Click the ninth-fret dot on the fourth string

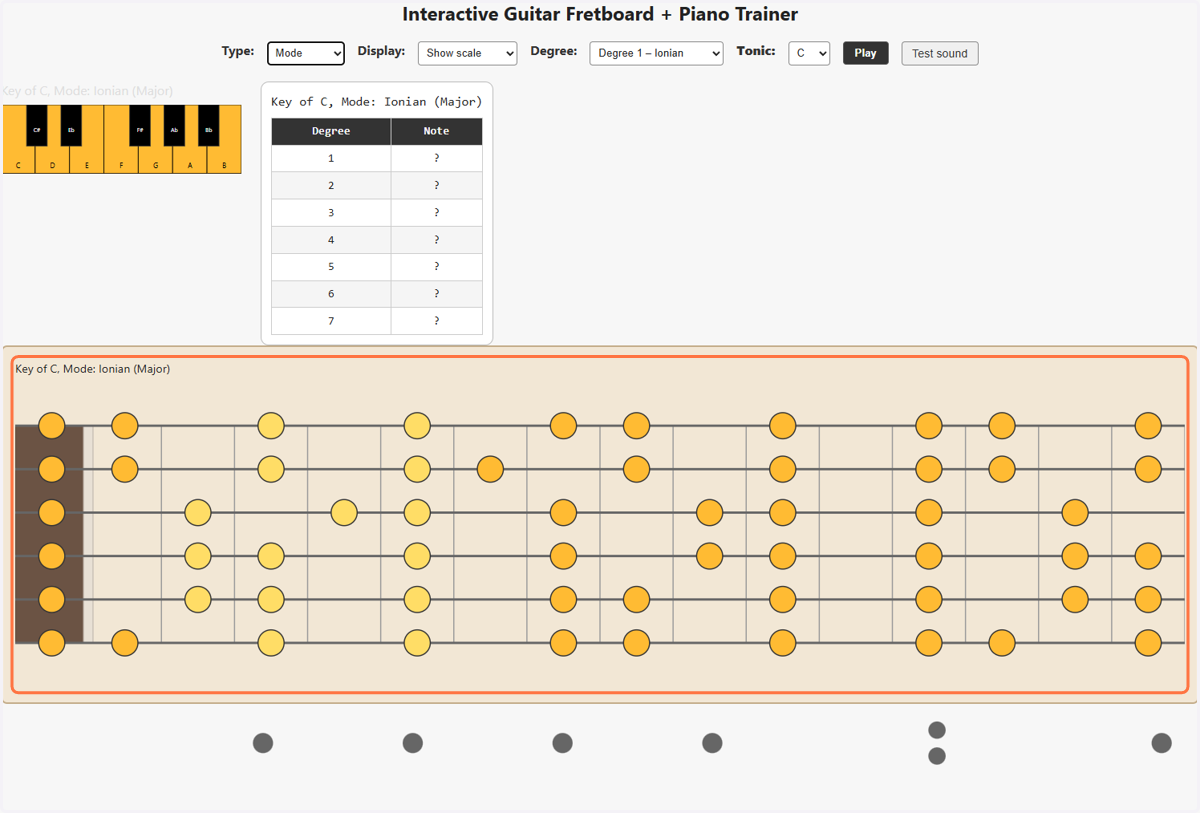point(709,555)
